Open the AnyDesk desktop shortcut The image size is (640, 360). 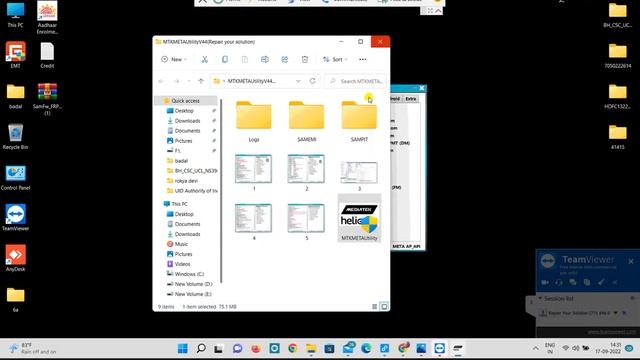click(15, 258)
